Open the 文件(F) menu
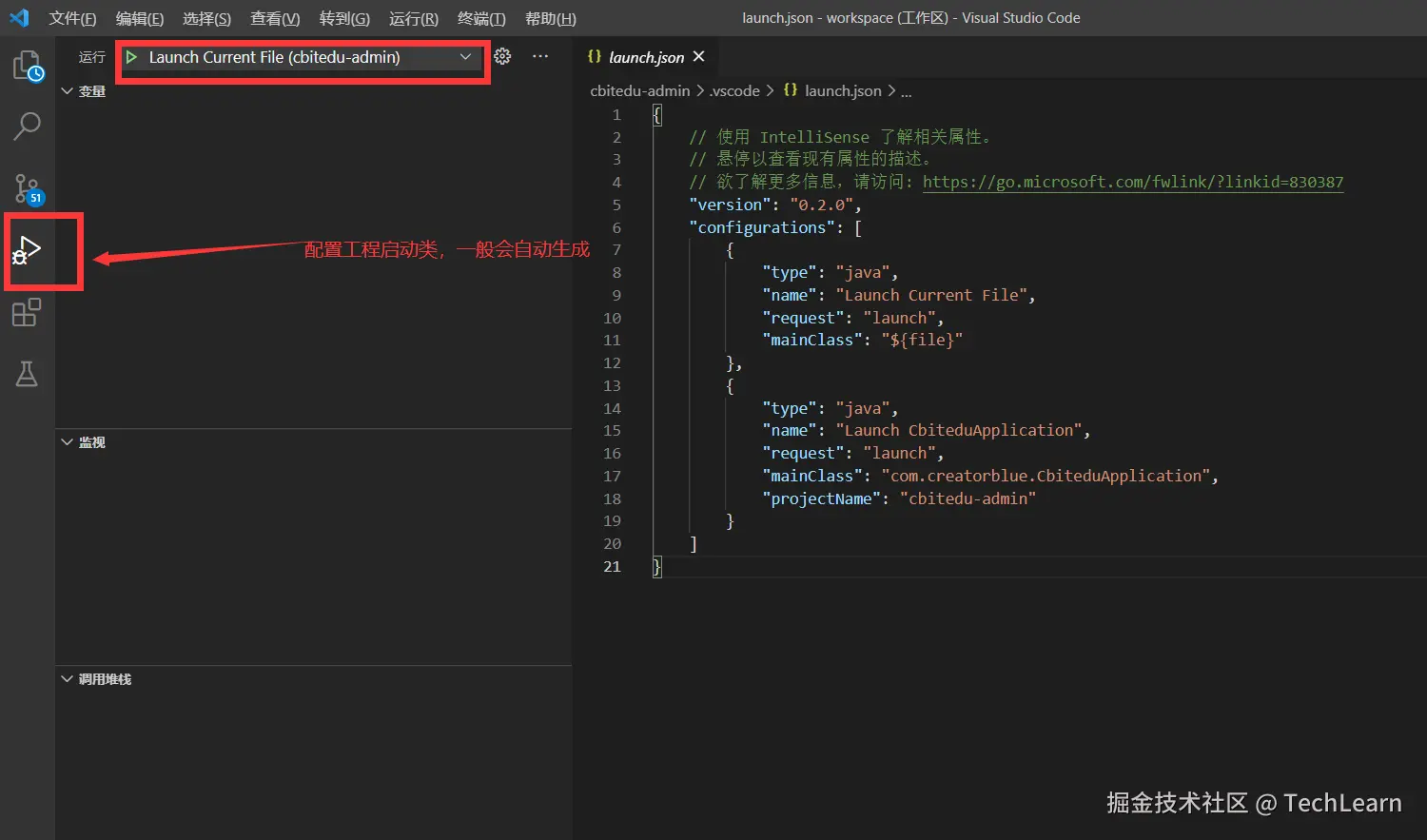This screenshot has width=1427, height=840. pos(72,18)
